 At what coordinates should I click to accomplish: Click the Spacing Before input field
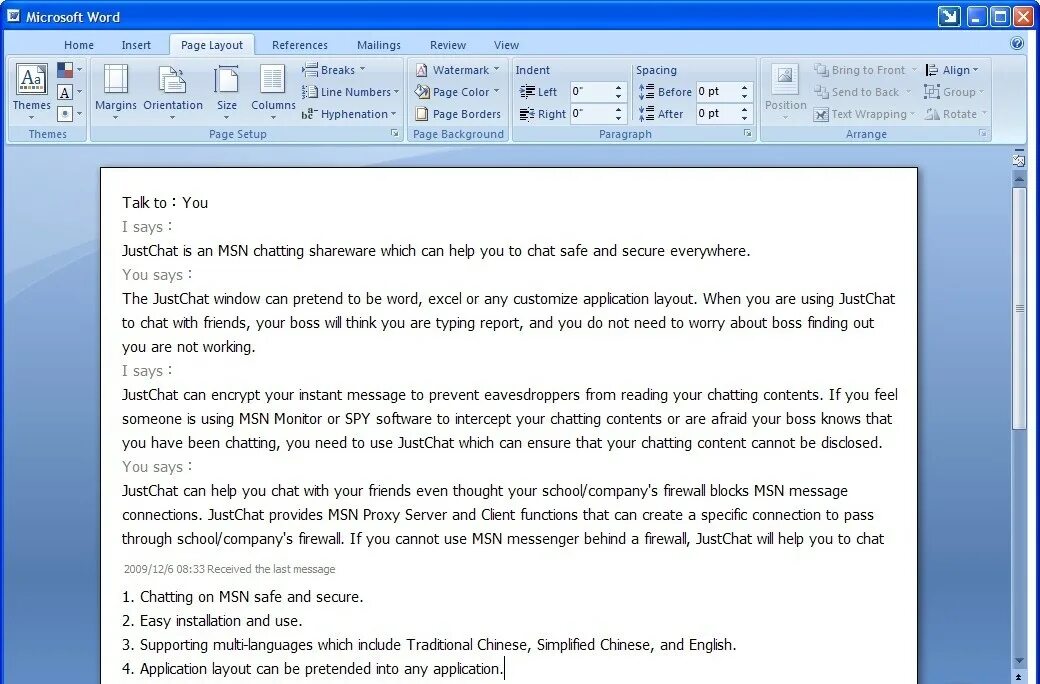tap(716, 92)
